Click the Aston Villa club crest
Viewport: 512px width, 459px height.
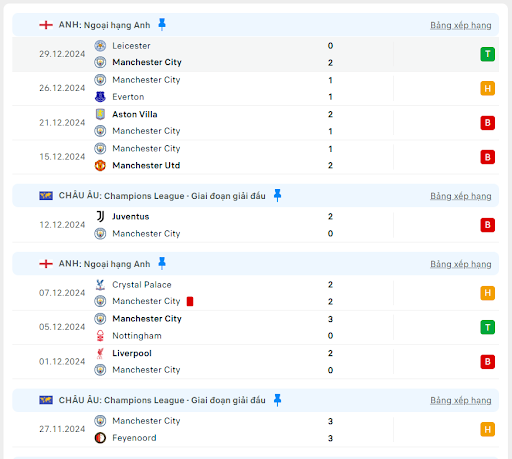[100, 114]
